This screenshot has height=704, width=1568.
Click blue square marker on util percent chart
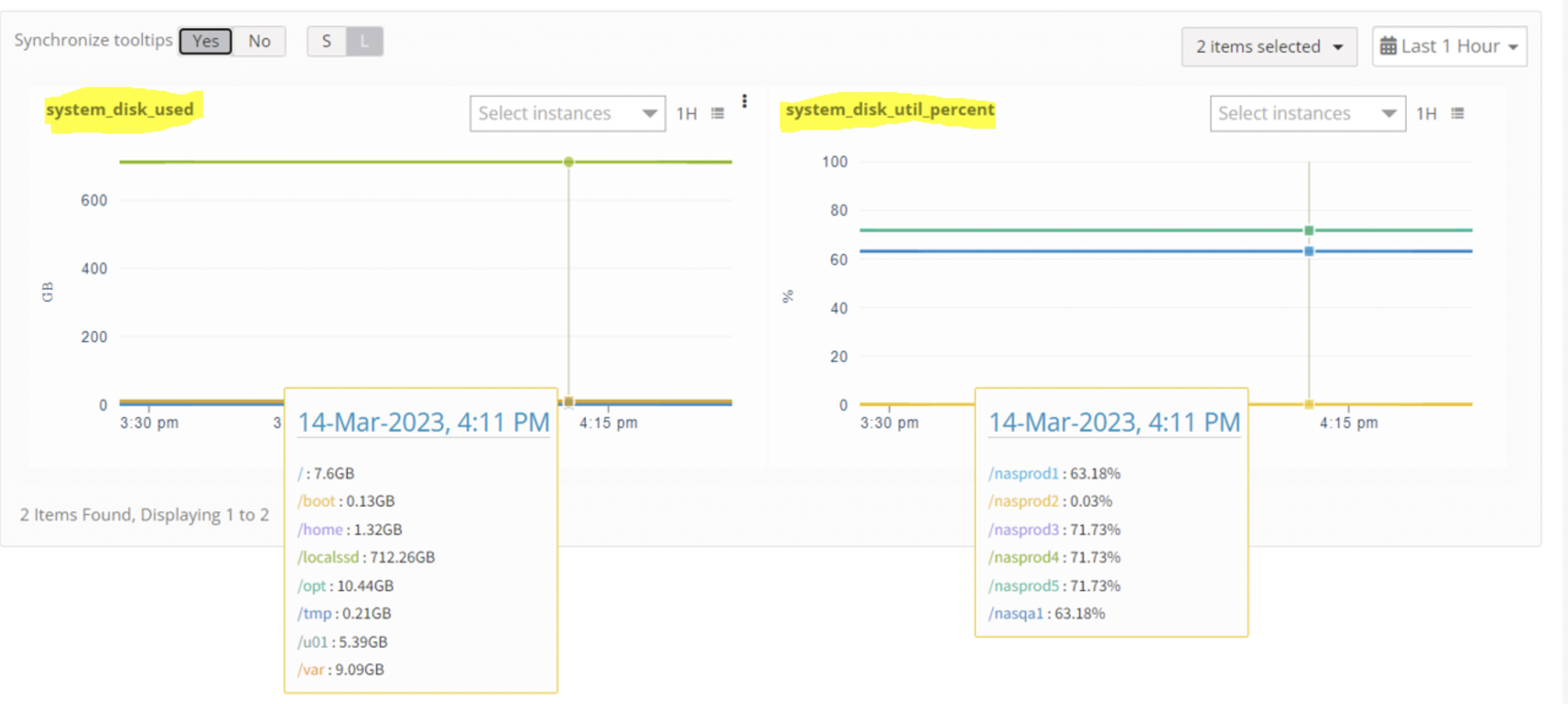point(1309,251)
